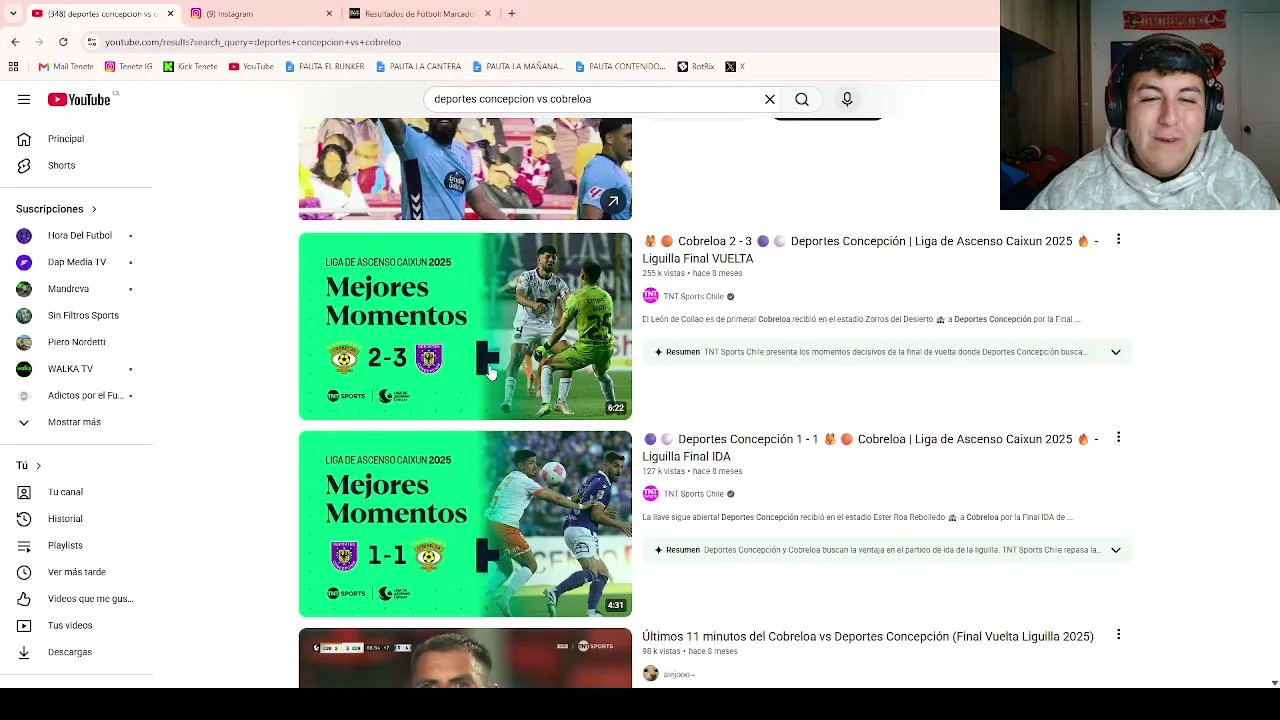Open Piero Nordetti channel
Viewport: 1280px width, 720px height.
point(76,342)
